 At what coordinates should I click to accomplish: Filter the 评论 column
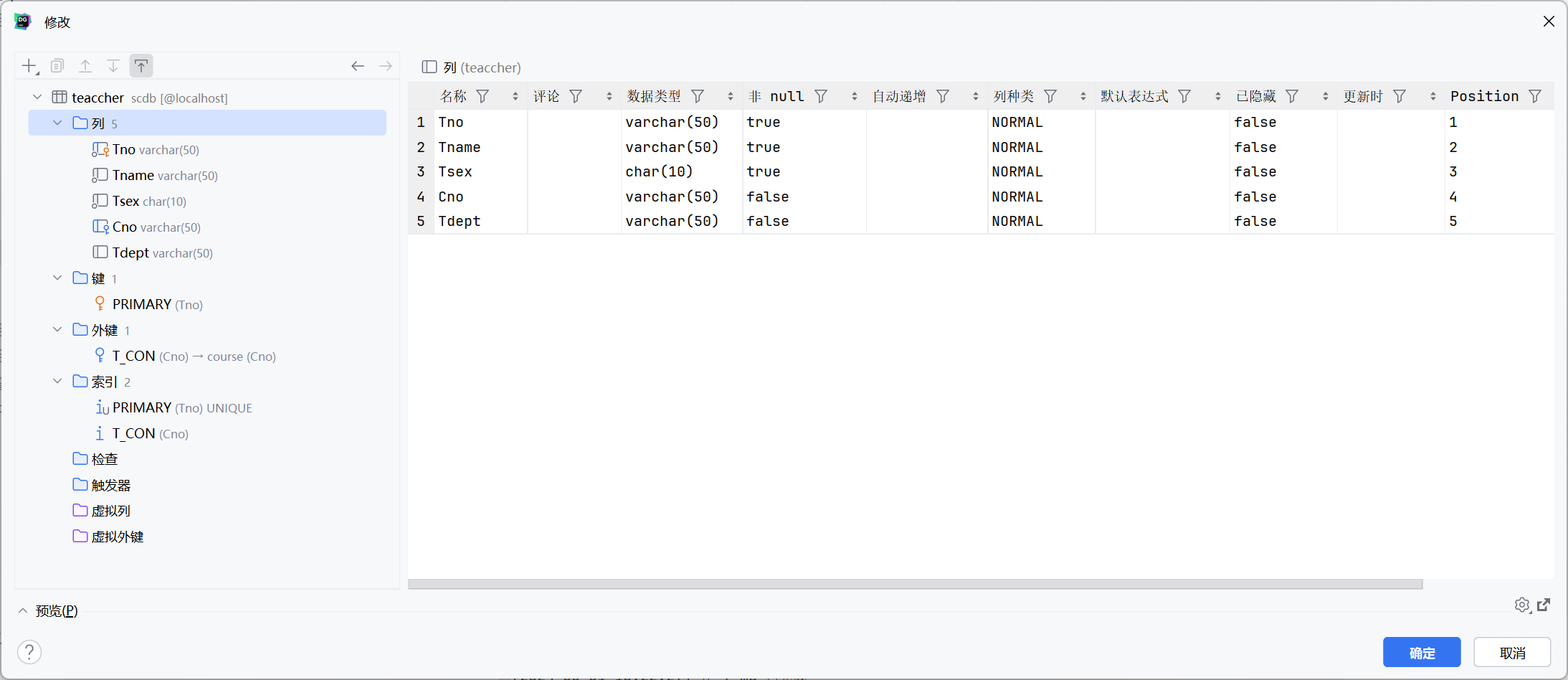click(576, 96)
